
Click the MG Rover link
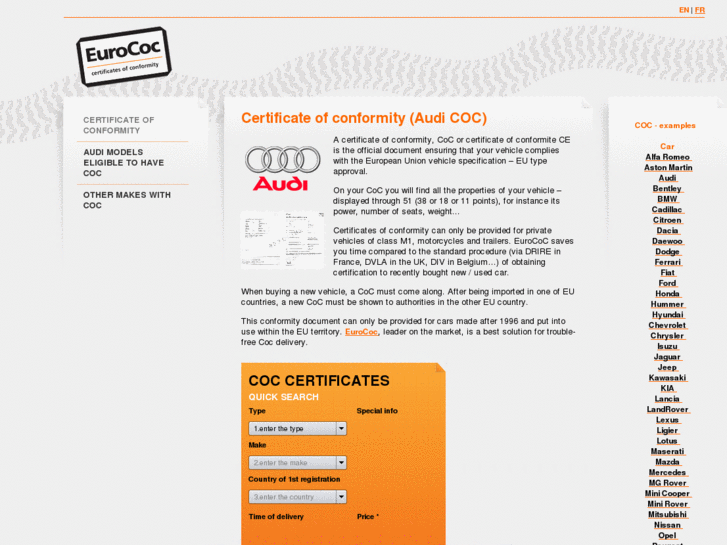point(668,483)
